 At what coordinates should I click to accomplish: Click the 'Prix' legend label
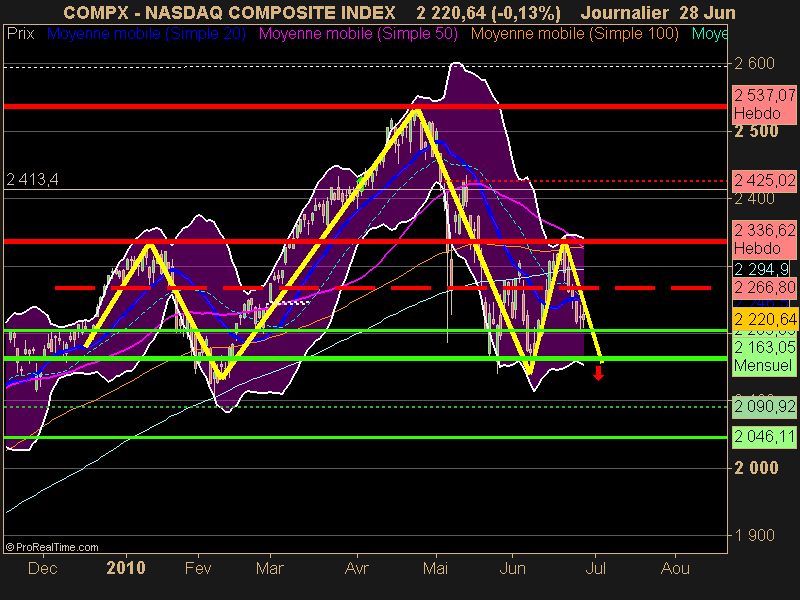[20, 34]
